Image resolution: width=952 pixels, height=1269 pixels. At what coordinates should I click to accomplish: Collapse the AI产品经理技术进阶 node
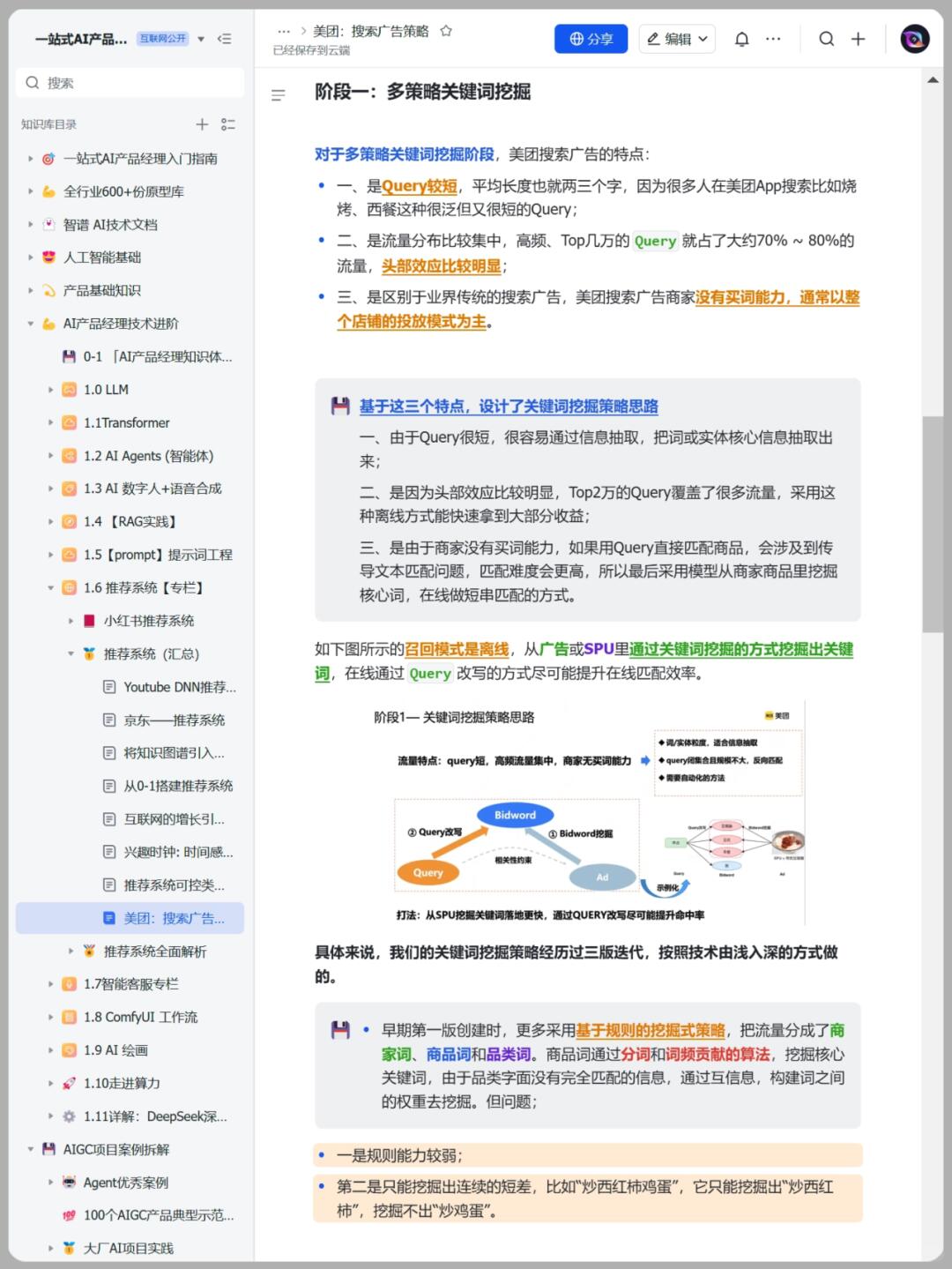click(x=30, y=324)
